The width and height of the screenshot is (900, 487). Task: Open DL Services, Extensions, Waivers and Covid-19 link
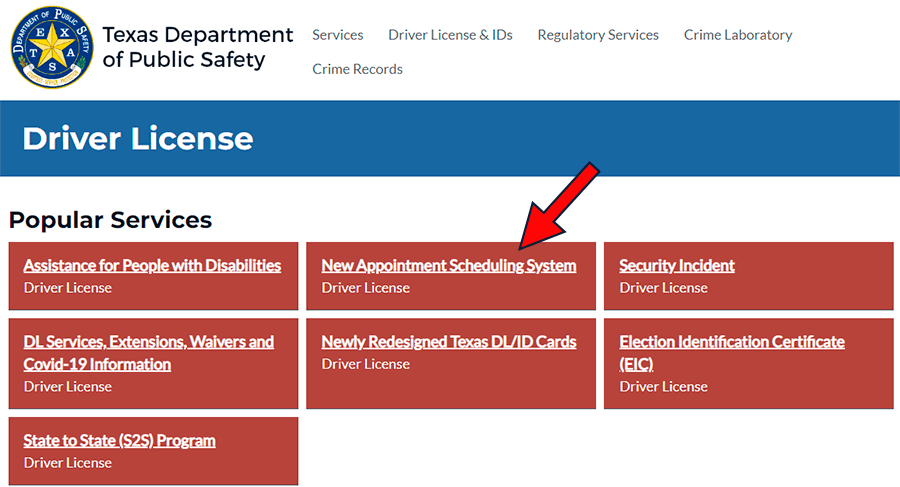click(x=149, y=353)
